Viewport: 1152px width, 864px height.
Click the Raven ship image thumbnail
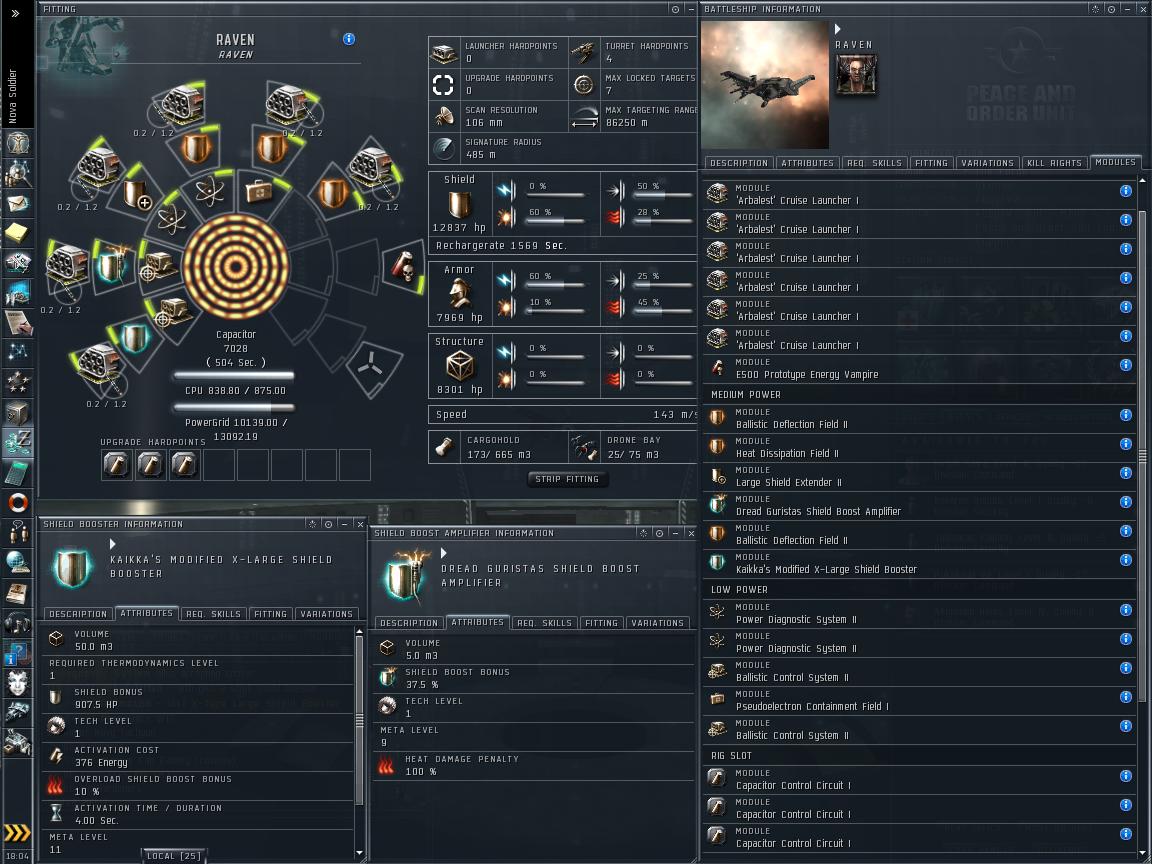click(x=765, y=84)
